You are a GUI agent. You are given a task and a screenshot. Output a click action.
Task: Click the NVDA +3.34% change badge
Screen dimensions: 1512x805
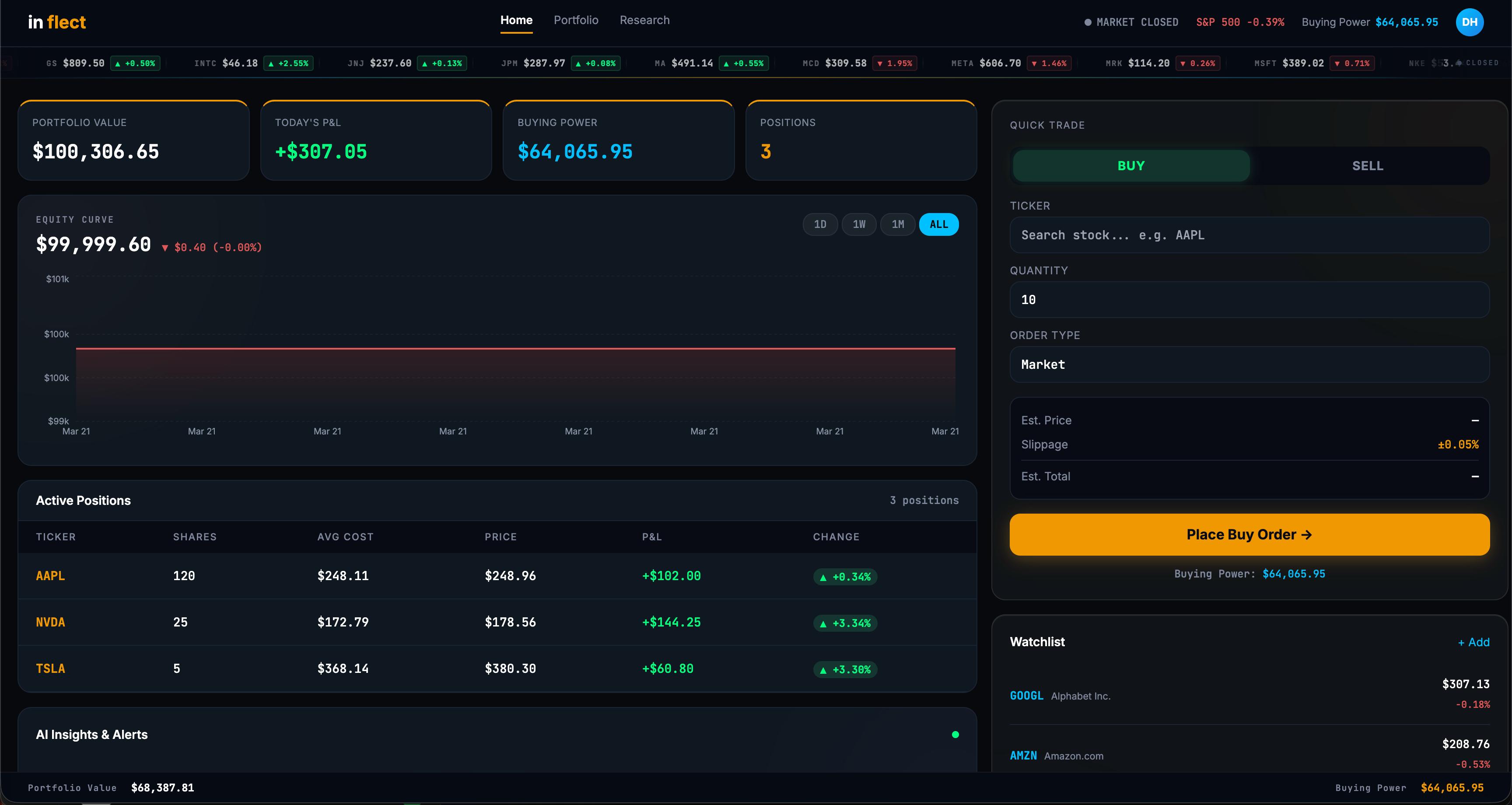845,623
